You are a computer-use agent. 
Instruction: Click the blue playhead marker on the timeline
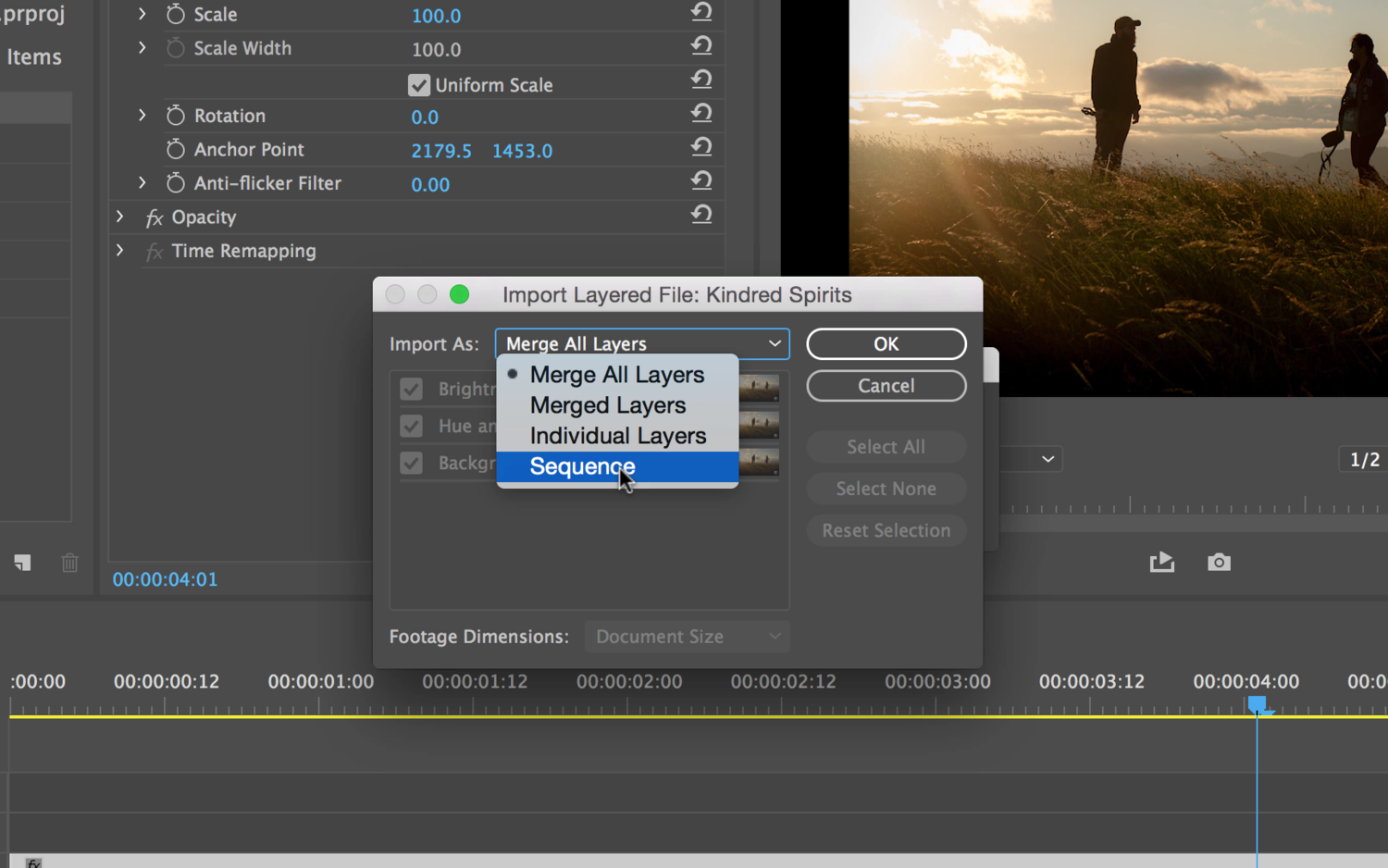click(1257, 705)
